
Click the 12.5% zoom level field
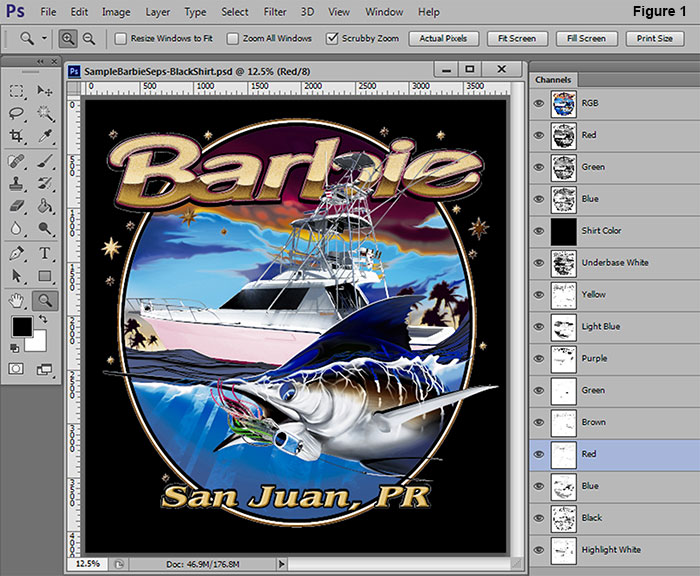pyautogui.click(x=88, y=564)
